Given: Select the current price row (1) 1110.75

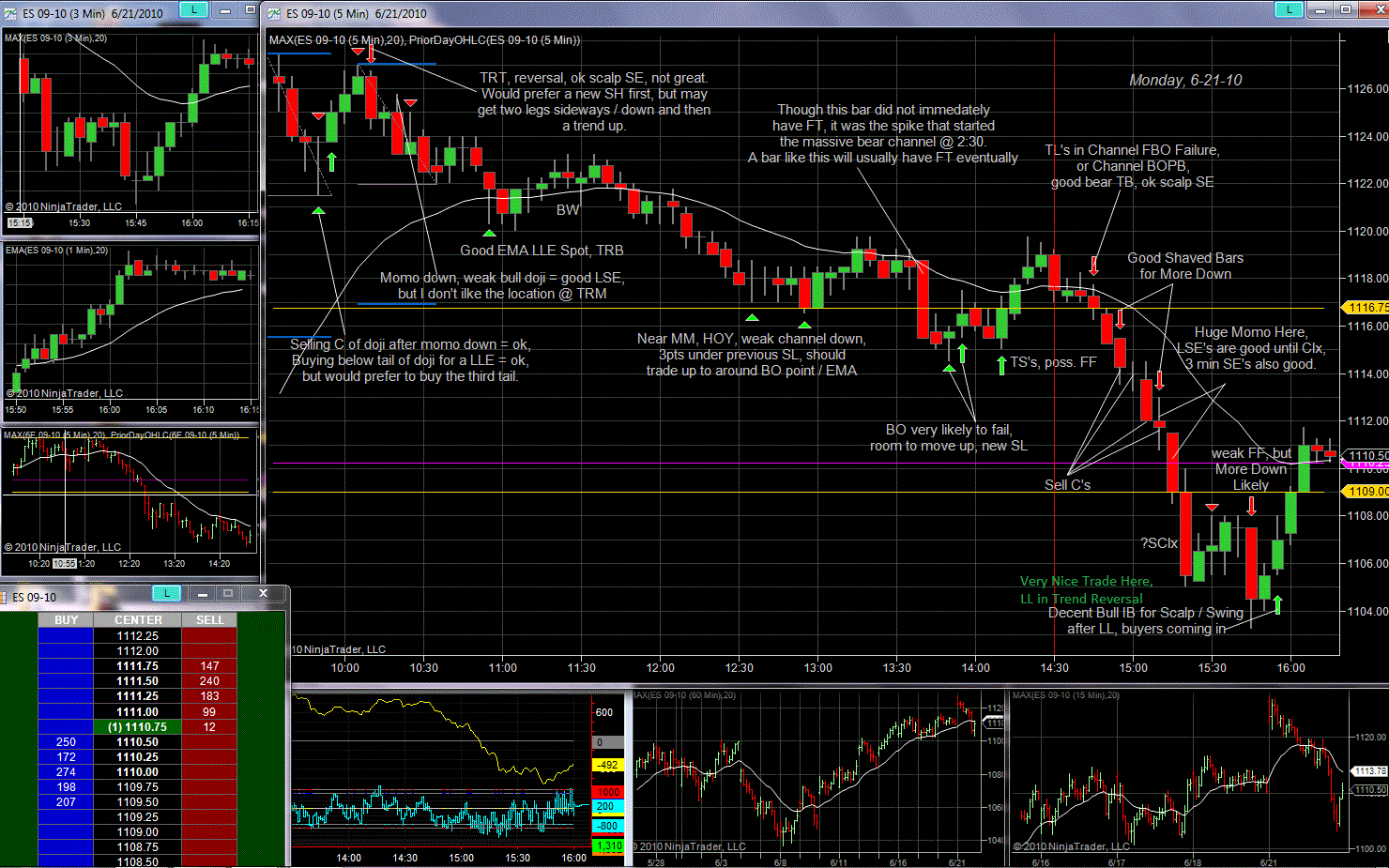Looking at the screenshot, I should (x=137, y=727).
